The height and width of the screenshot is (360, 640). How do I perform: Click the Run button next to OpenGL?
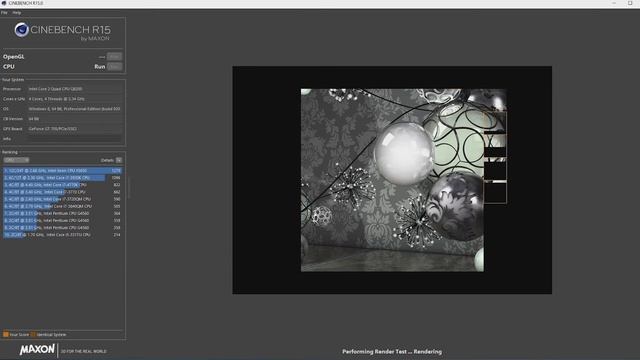tap(115, 57)
